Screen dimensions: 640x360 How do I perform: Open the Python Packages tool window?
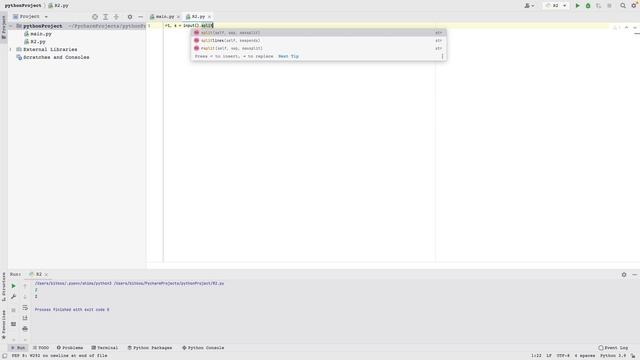[150, 348]
